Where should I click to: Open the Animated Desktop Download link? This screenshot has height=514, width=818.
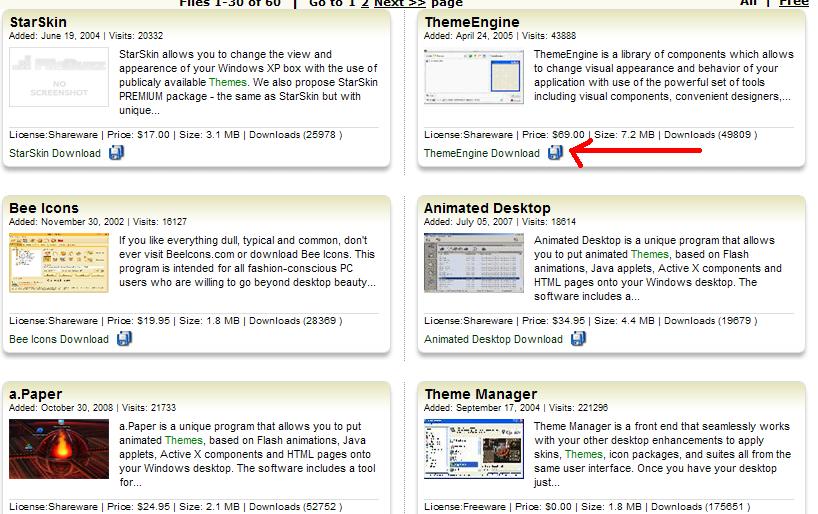click(493, 339)
